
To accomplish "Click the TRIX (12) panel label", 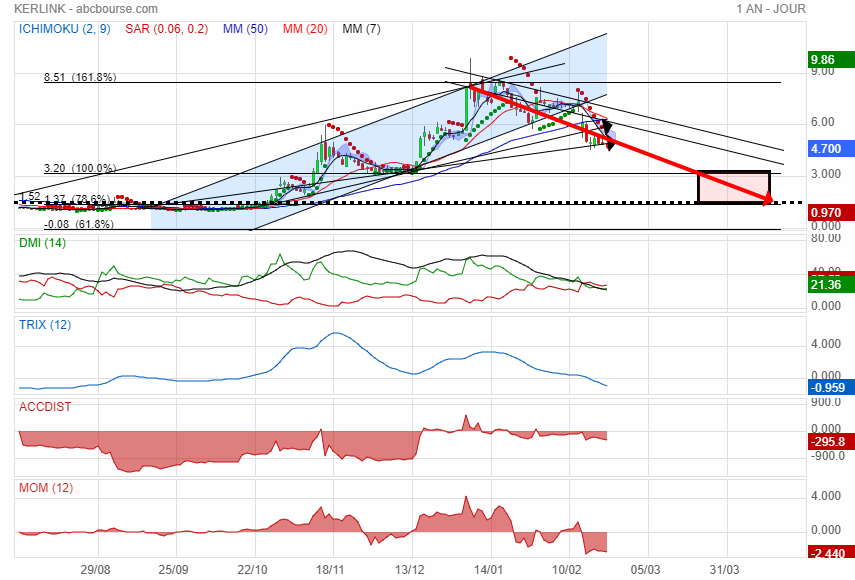I will 45,325.
